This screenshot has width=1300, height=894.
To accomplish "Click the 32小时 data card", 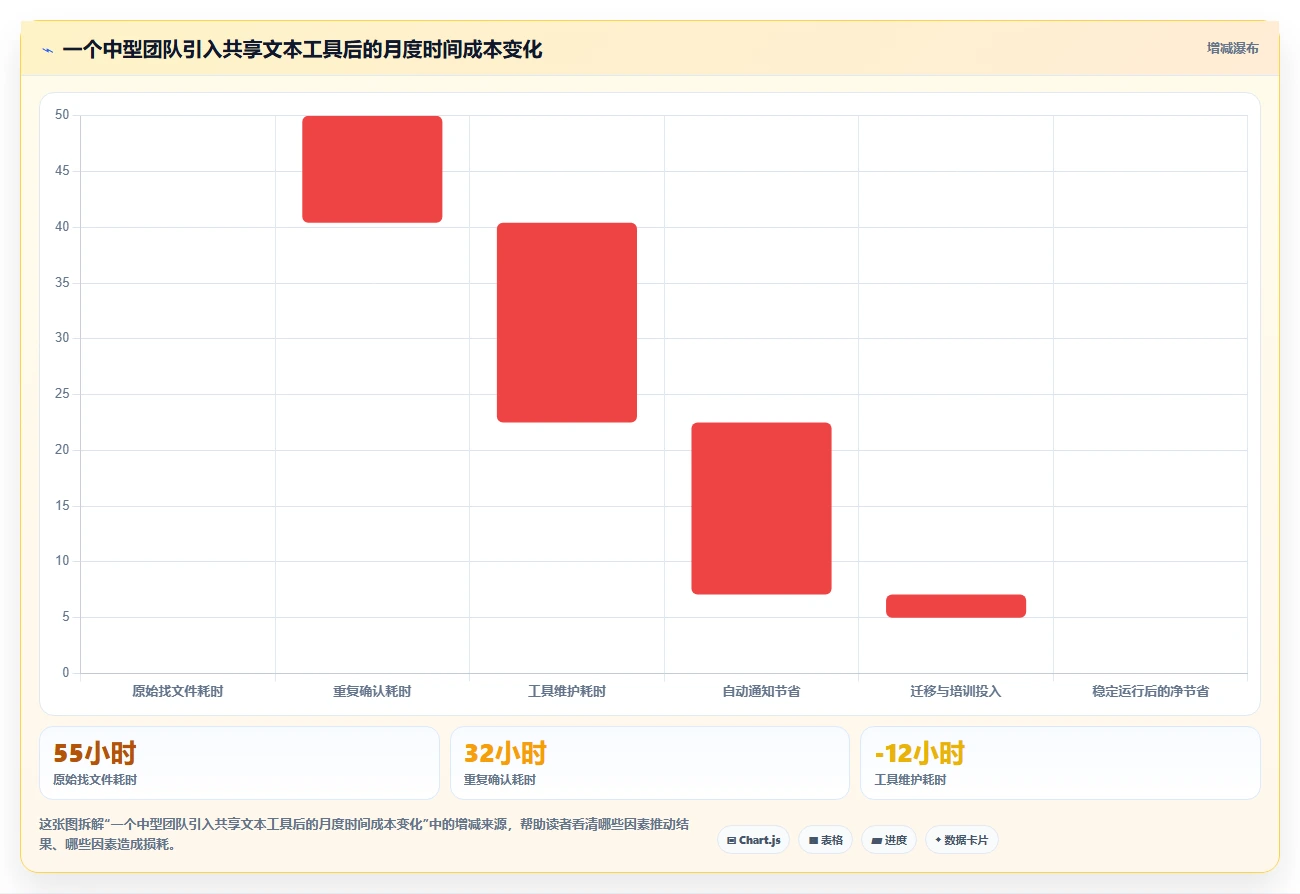I will point(650,763).
